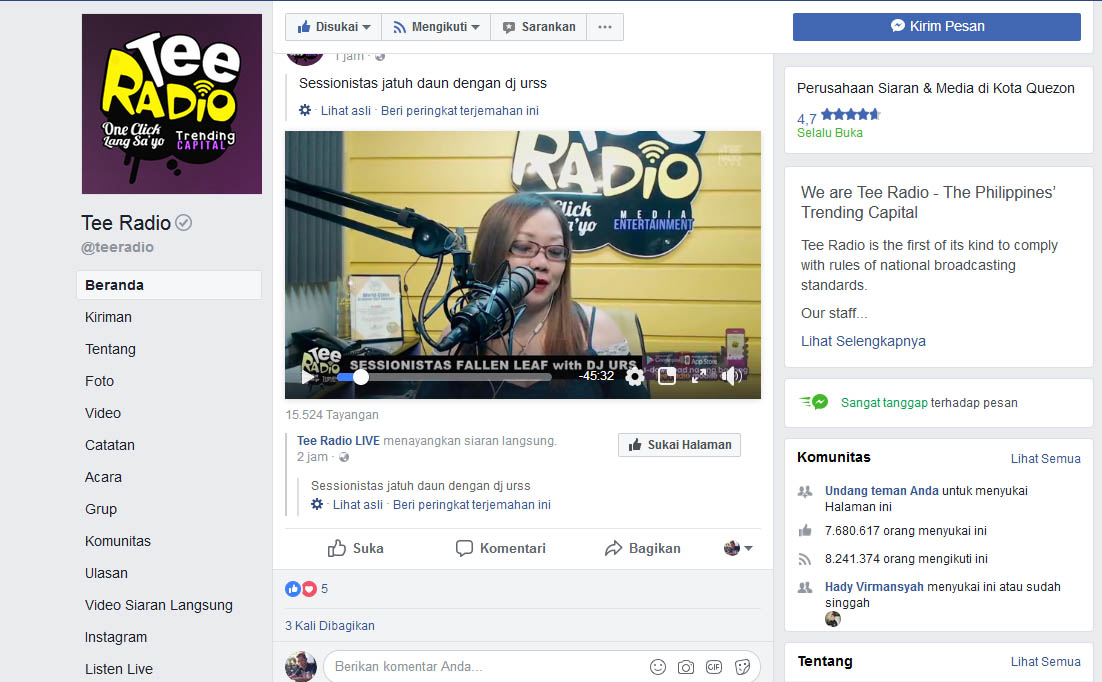Switch to the Video section in the sidebar
Viewport: 1102px width, 682px height.
pos(103,412)
